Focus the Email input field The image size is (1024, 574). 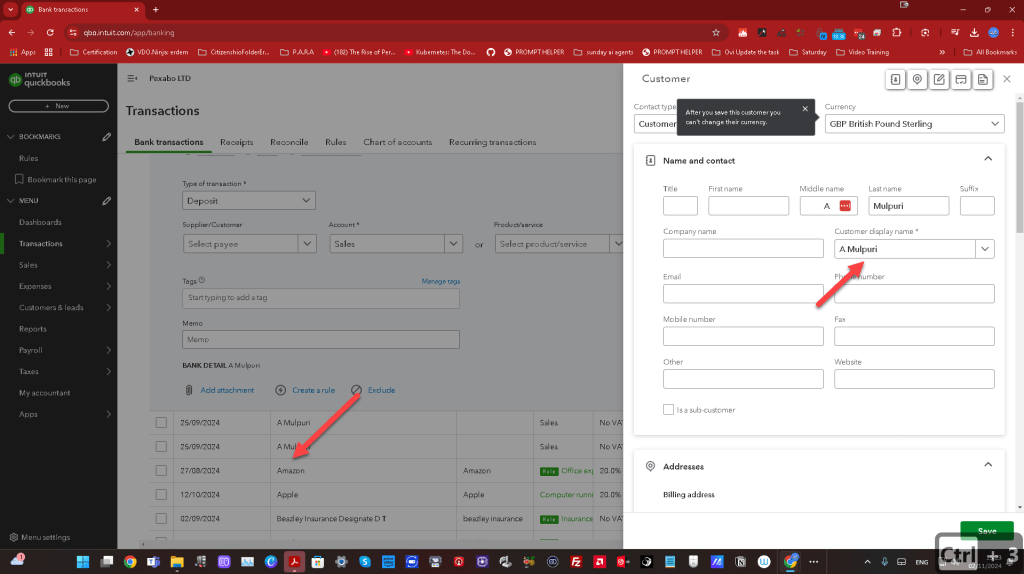(x=743, y=293)
